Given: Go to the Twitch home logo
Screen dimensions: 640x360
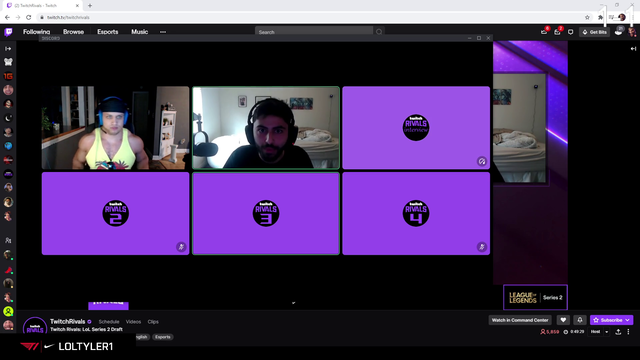Looking at the screenshot, I should pyautogui.click(x=8, y=32).
